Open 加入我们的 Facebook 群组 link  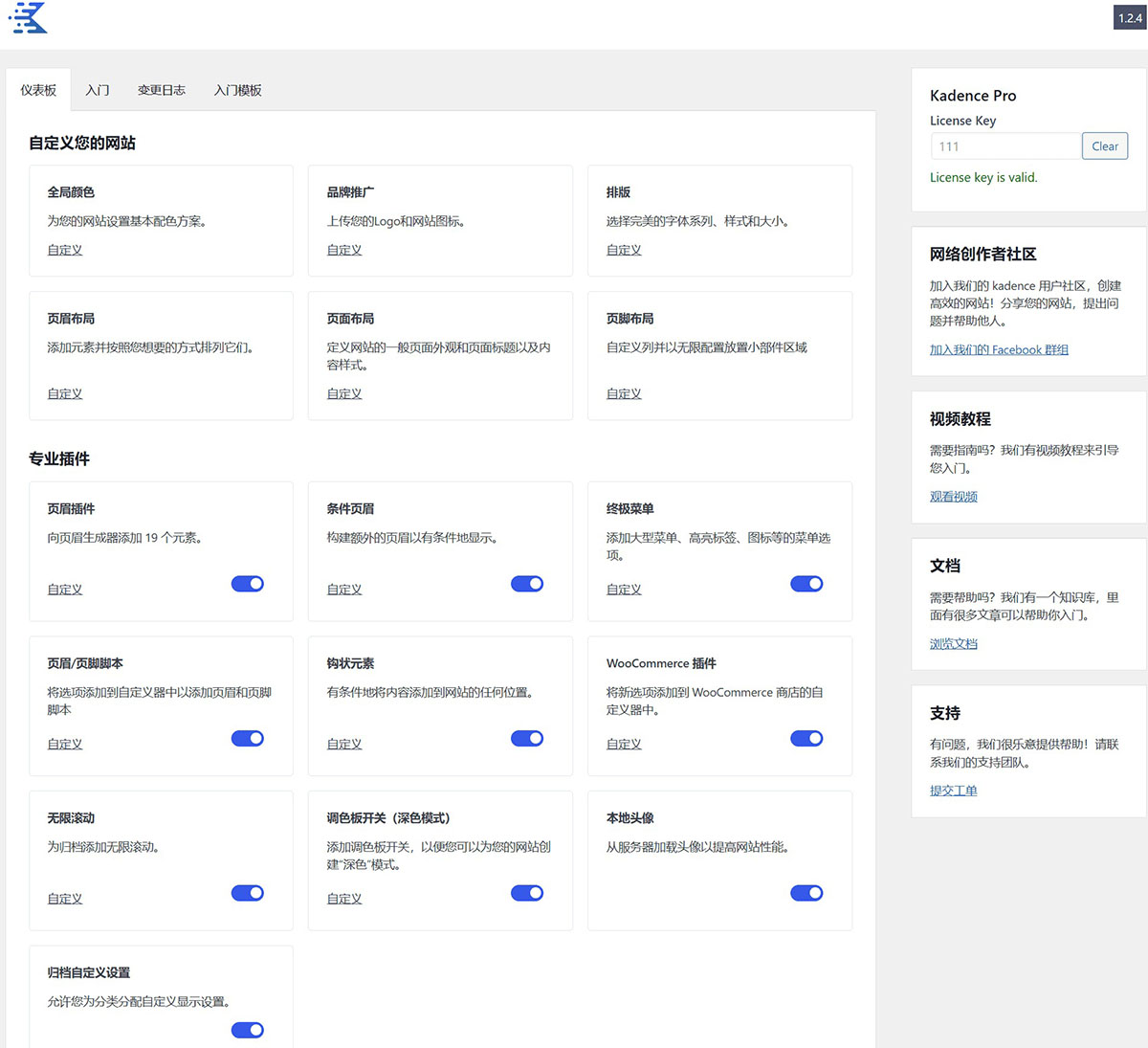pos(999,350)
